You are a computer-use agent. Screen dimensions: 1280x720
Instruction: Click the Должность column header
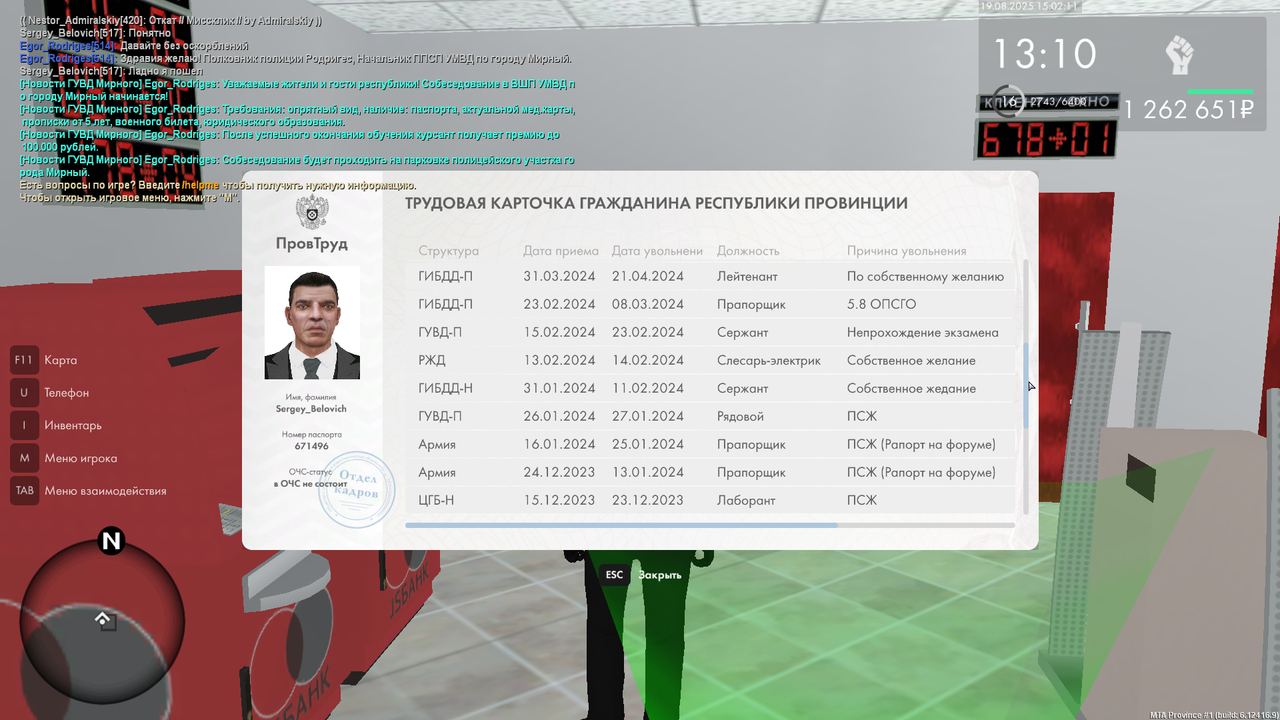[x=748, y=251]
